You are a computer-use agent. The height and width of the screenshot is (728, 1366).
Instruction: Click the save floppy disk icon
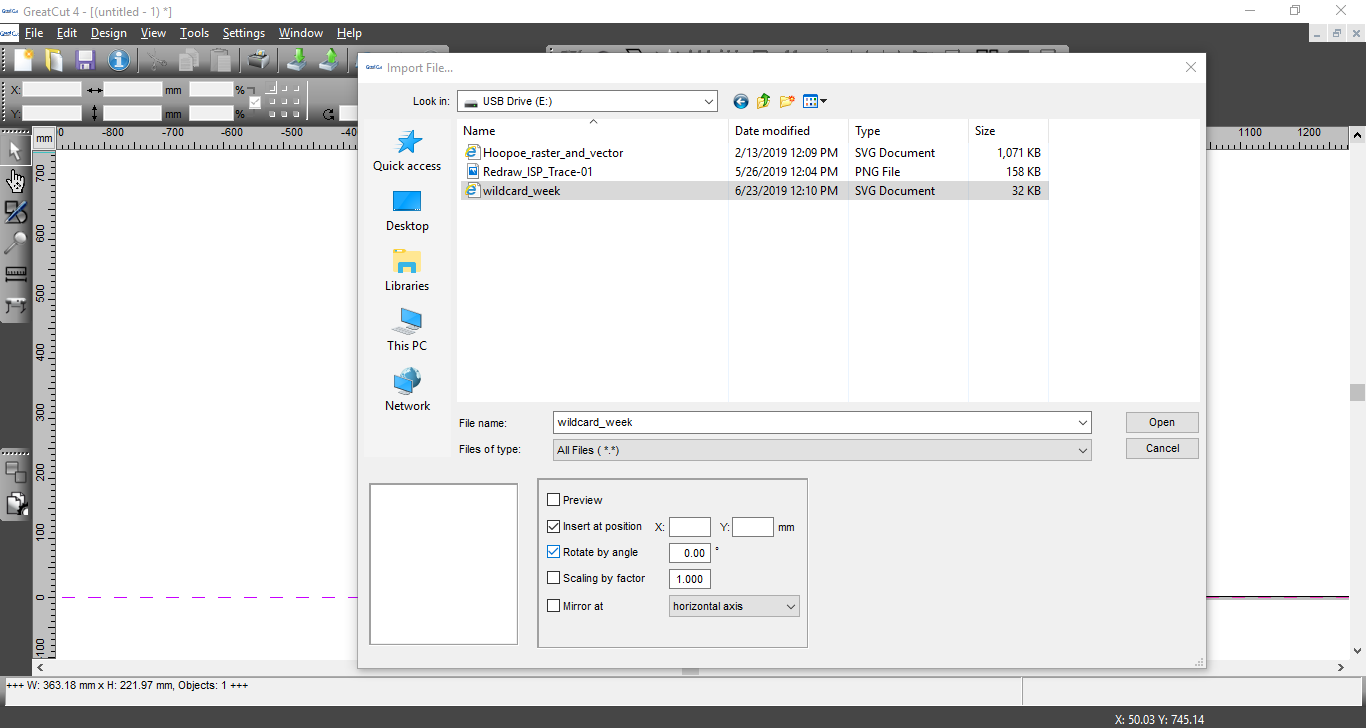click(85, 60)
